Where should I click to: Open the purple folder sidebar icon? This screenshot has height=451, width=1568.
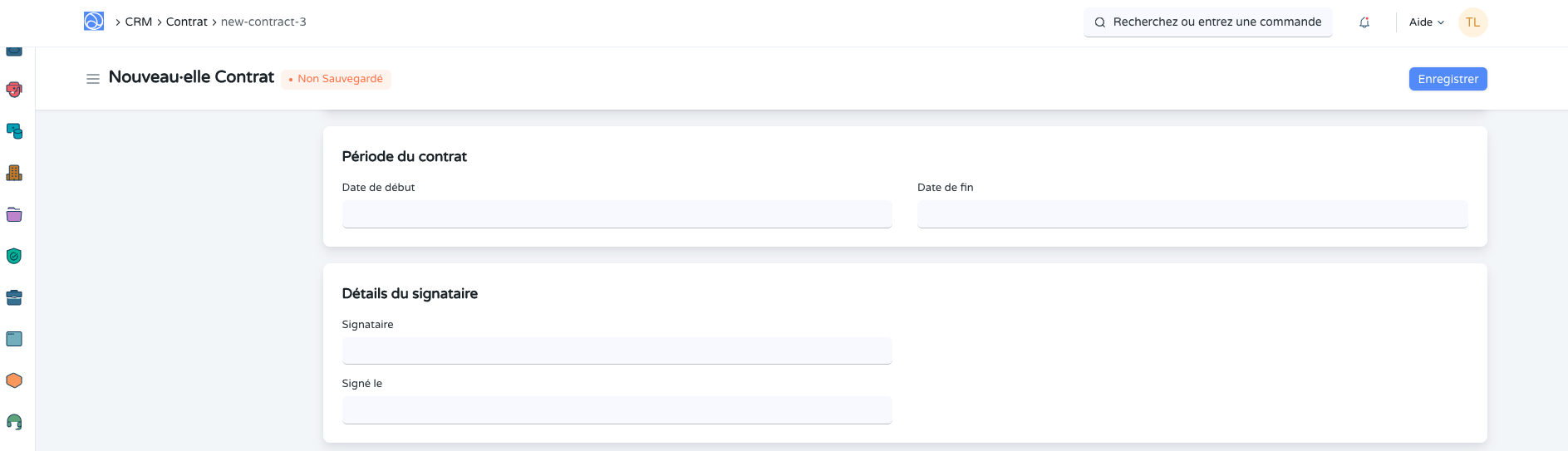click(x=14, y=214)
